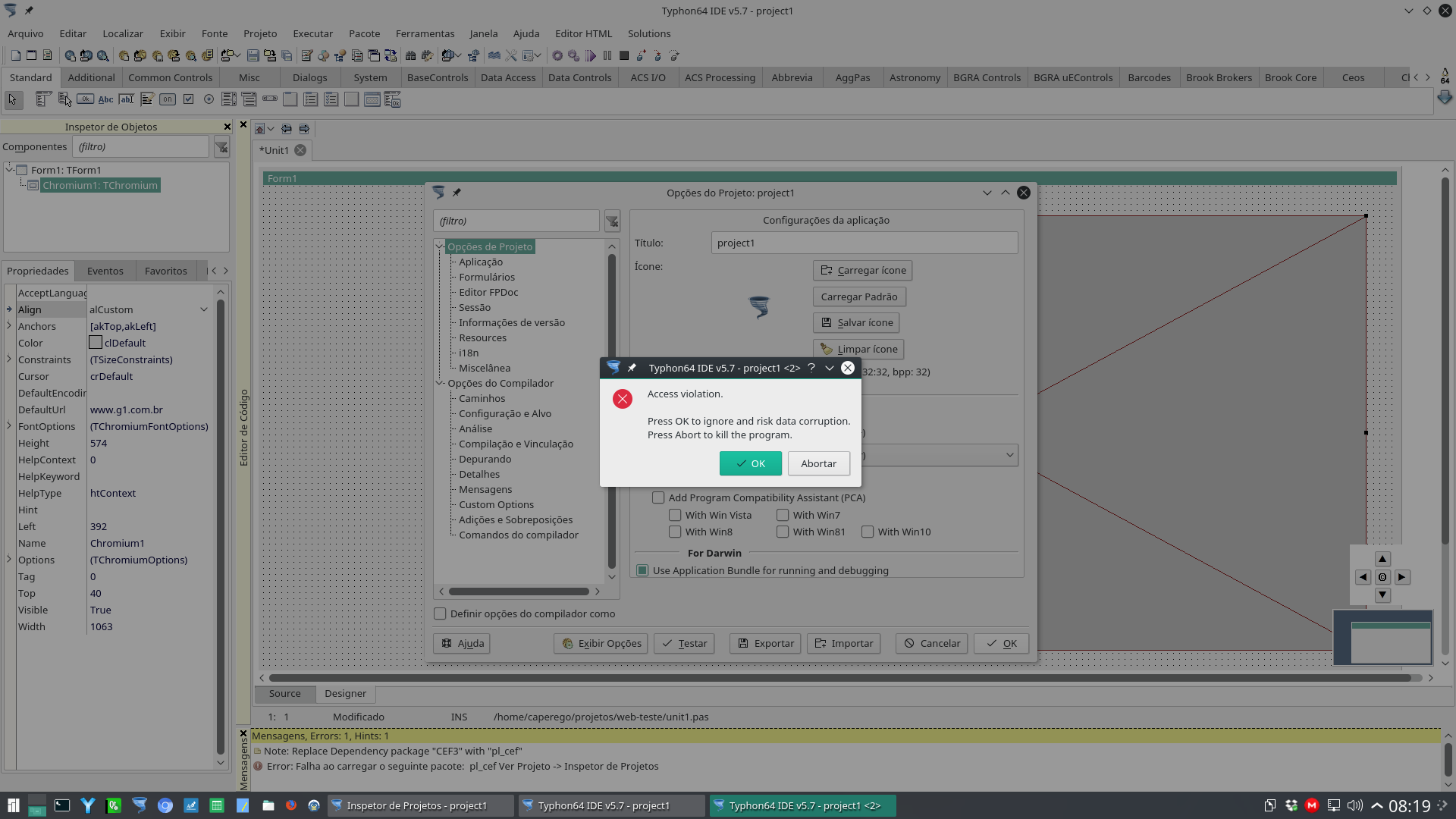Image resolution: width=1456 pixels, height=819 pixels.
Task: Toggle Use Application Bundle for running checkbox
Action: click(642, 570)
